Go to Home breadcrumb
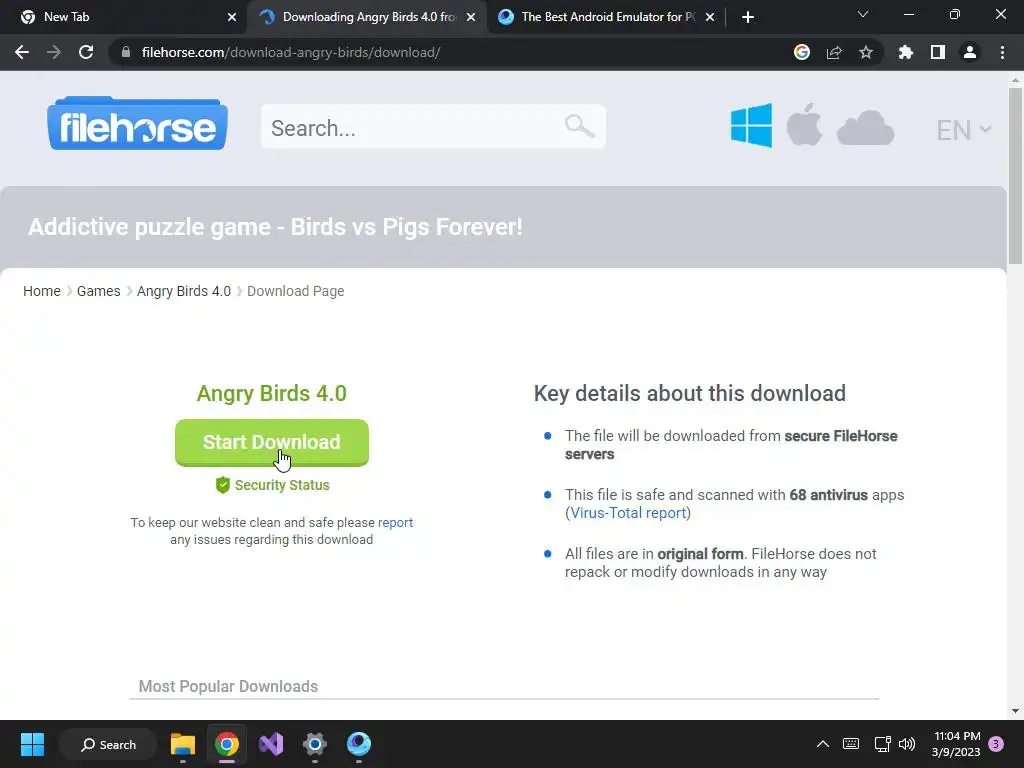The width and height of the screenshot is (1024, 768). [42, 291]
